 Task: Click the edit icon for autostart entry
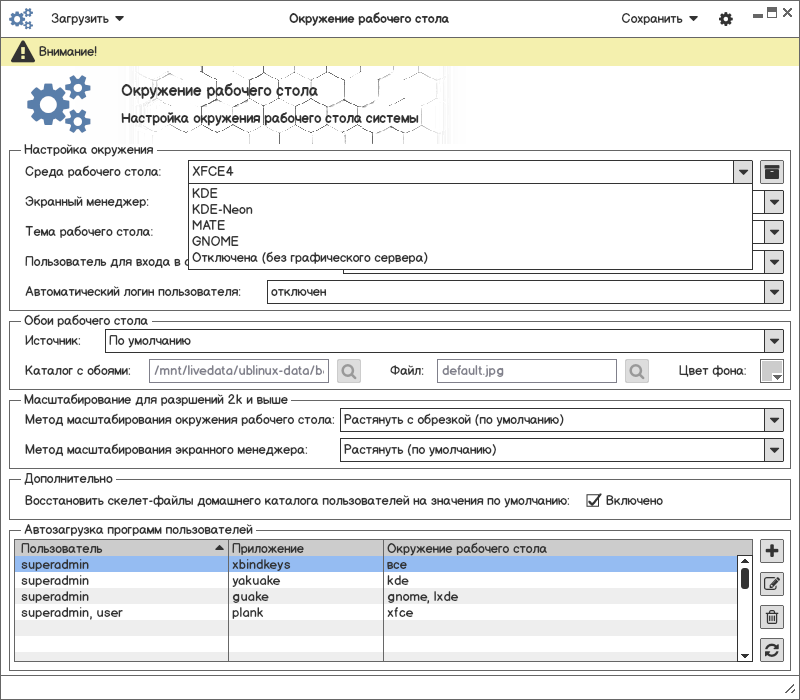(x=771, y=584)
